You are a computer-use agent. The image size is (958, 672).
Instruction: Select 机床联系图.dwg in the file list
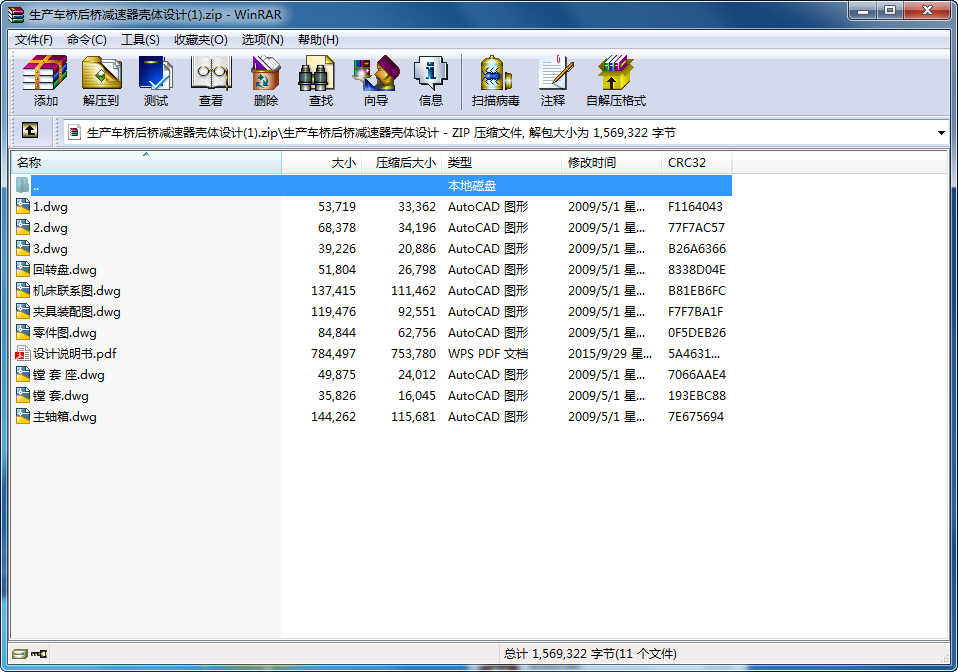coord(77,291)
